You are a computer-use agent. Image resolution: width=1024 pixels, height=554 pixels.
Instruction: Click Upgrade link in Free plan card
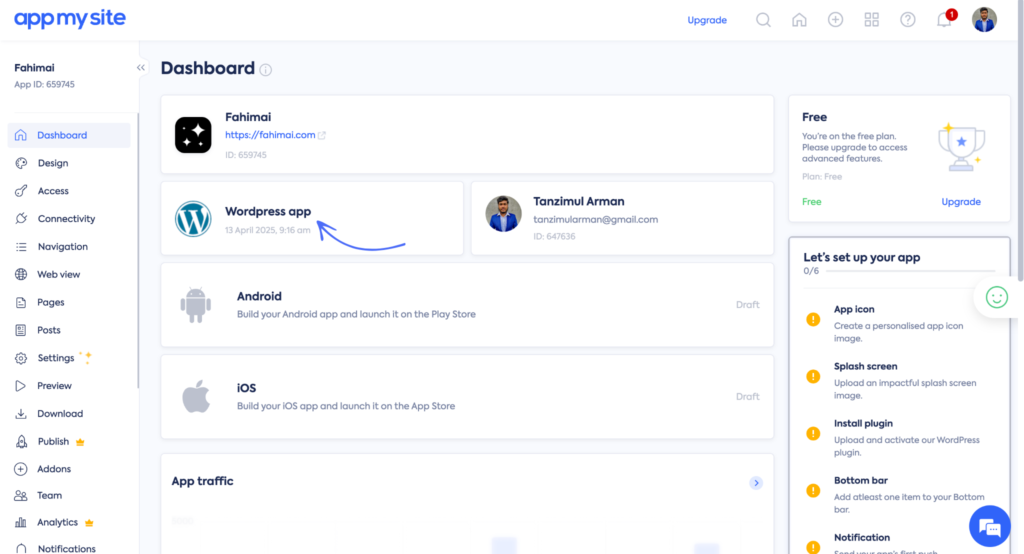[x=961, y=202]
